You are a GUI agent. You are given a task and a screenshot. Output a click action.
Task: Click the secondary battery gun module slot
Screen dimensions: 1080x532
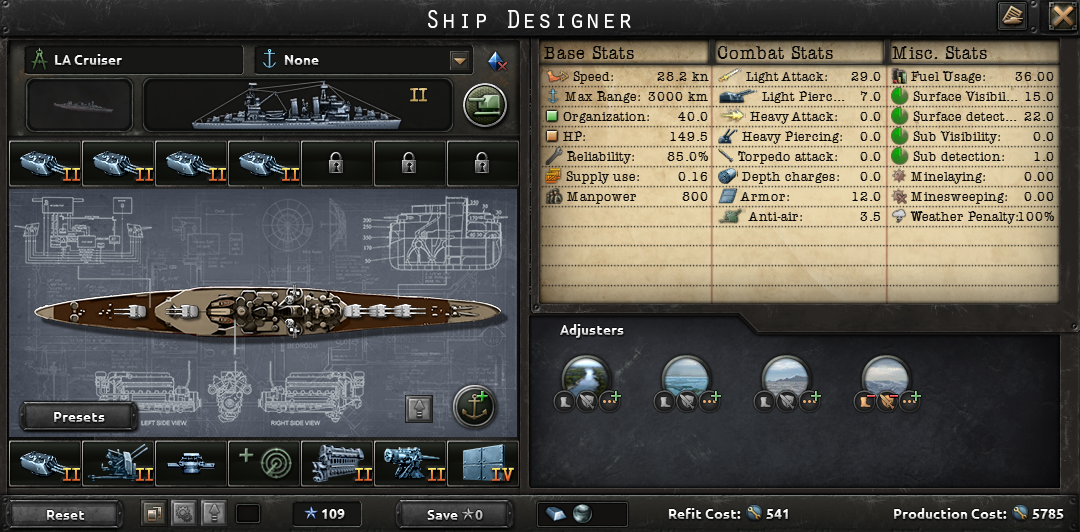click(411, 464)
